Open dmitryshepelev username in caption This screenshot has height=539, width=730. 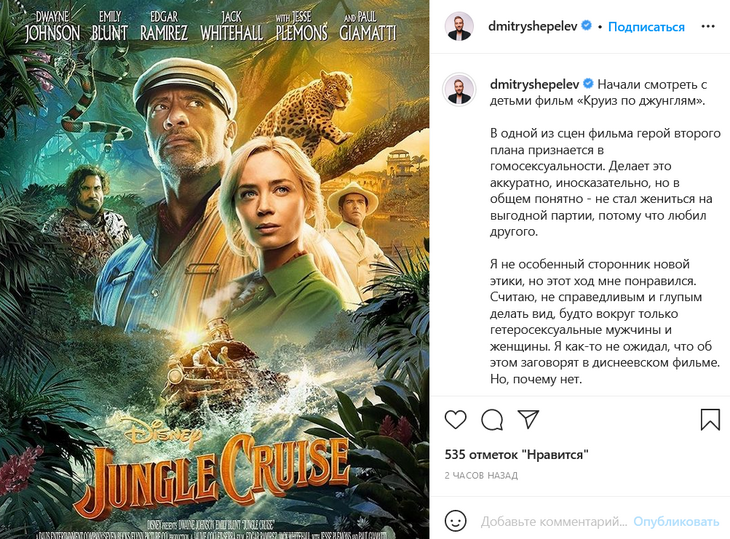point(534,84)
